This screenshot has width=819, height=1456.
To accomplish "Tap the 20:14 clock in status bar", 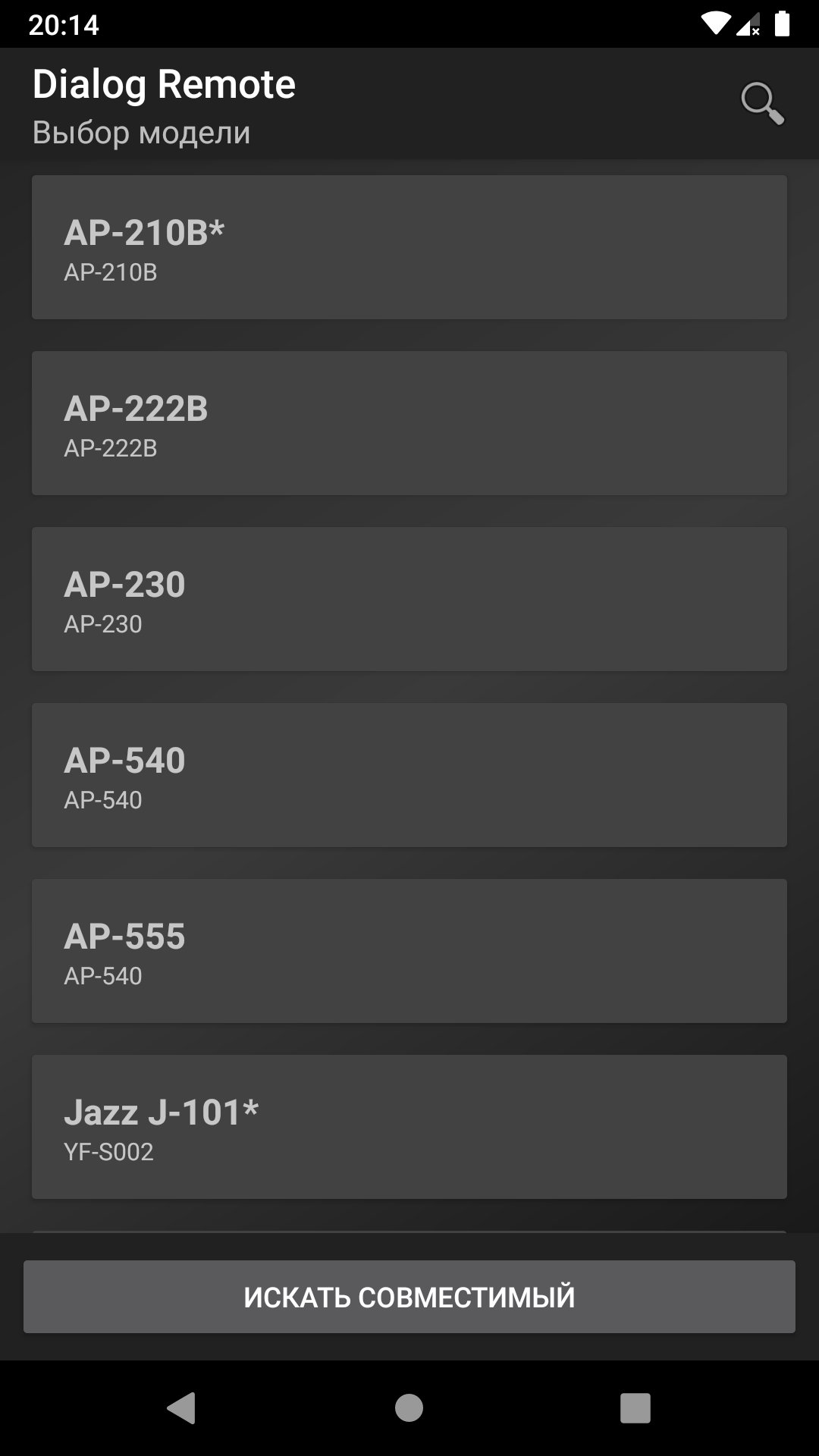I will [64, 25].
